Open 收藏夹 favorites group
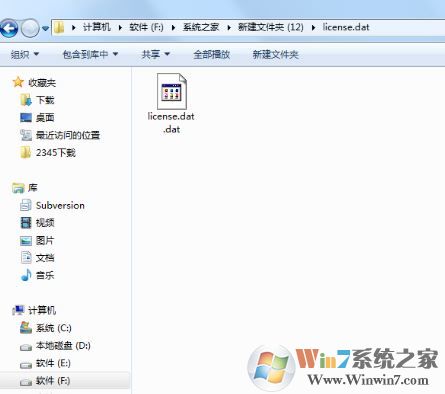Viewport: 445px width, 394px height. (42, 83)
